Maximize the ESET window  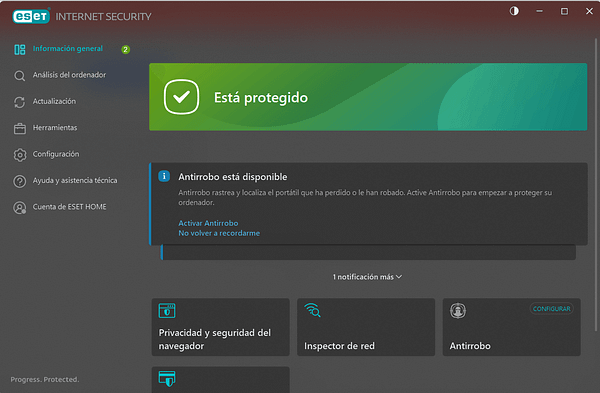[564, 11]
